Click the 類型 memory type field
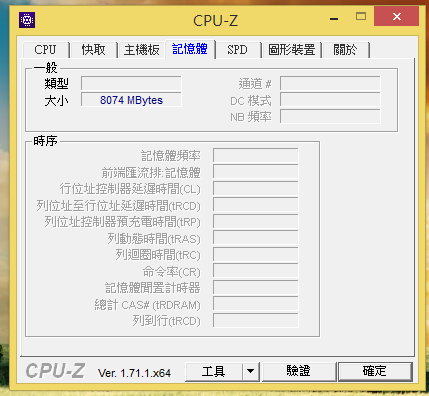Image resolution: width=429 pixels, height=396 pixels. (x=131, y=83)
